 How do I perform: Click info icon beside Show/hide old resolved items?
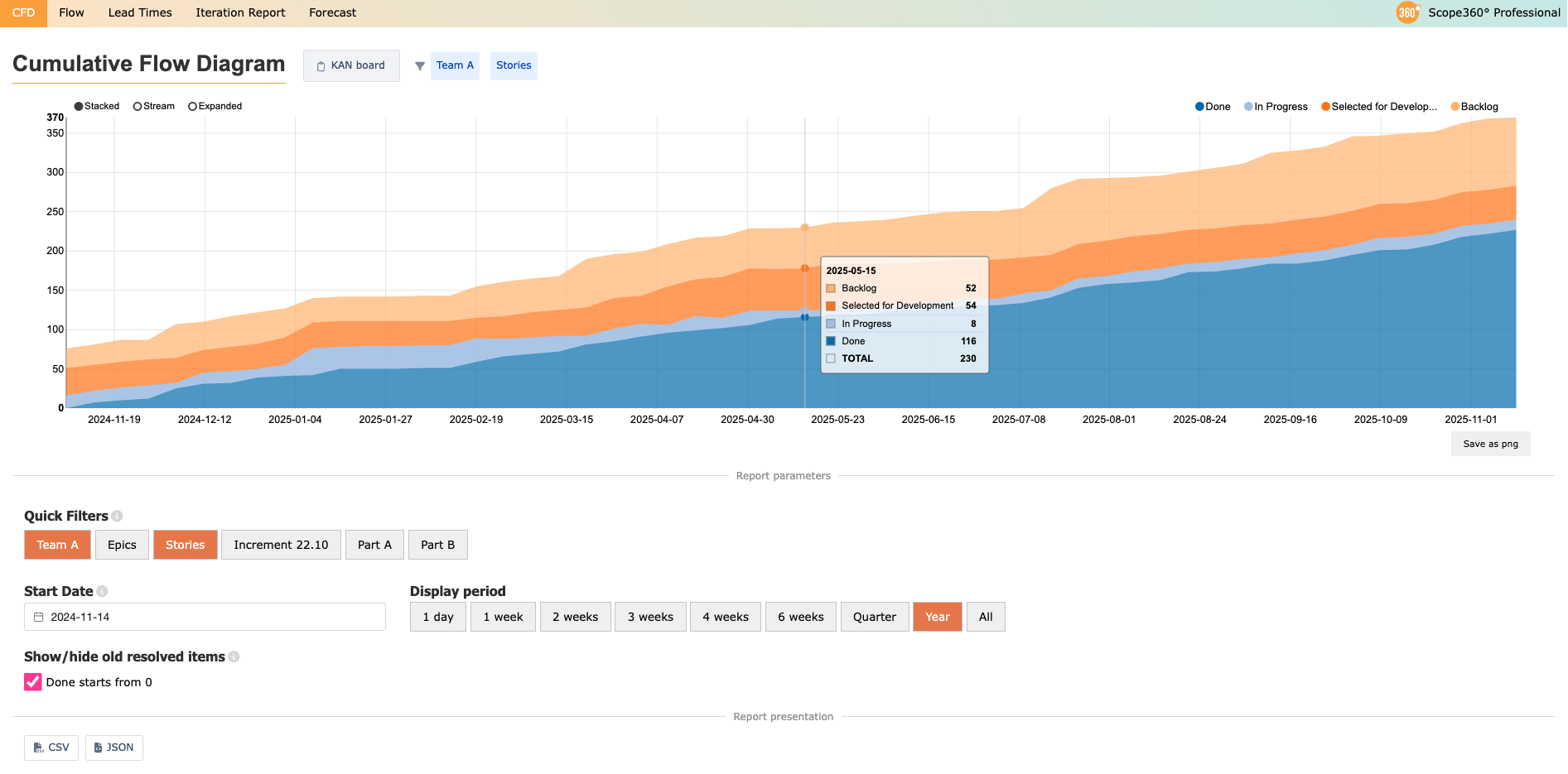click(234, 657)
